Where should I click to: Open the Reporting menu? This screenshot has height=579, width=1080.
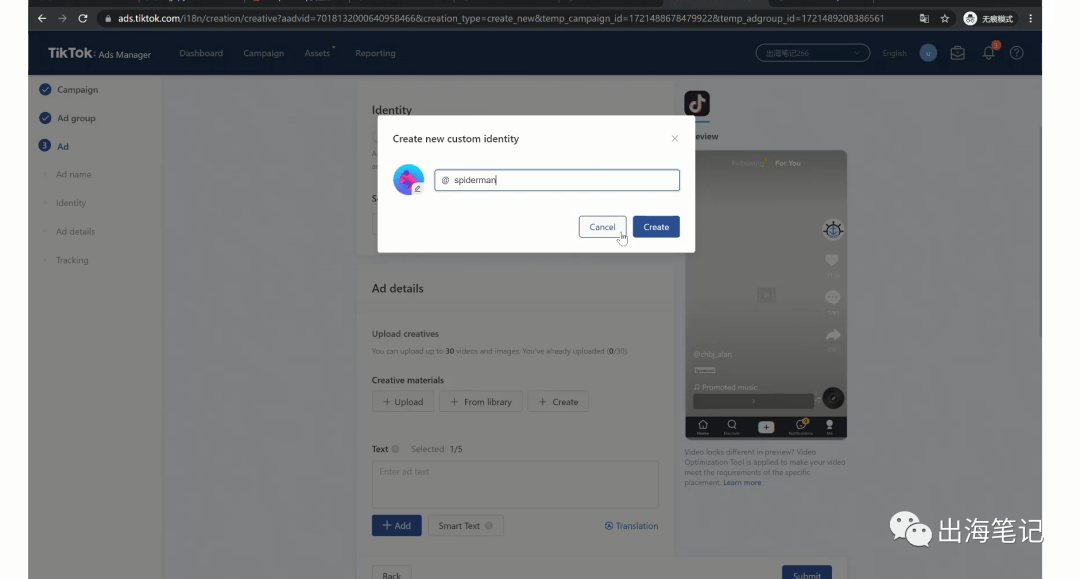pyautogui.click(x=375, y=53)
